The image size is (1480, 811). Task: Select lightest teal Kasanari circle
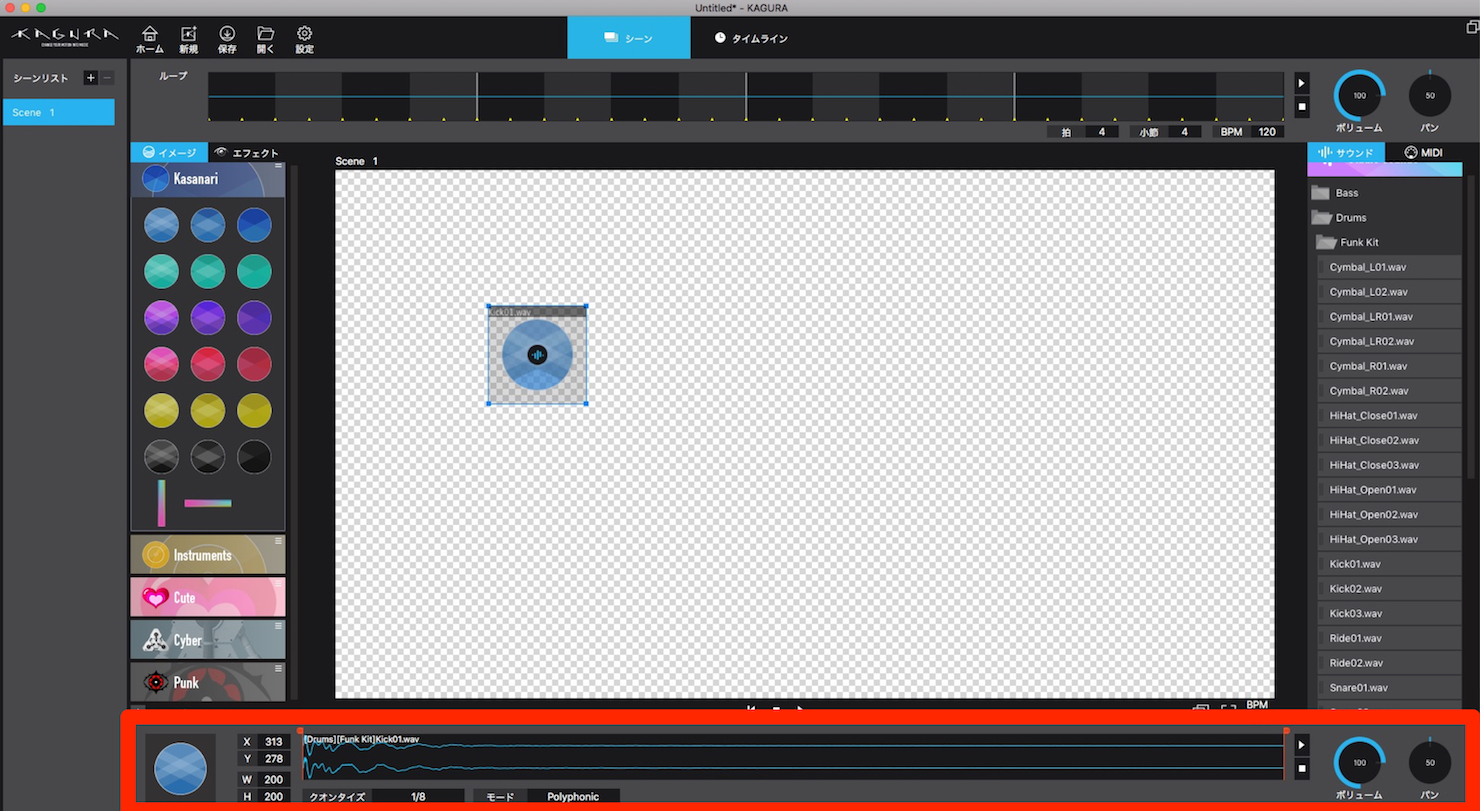(161, 271)
